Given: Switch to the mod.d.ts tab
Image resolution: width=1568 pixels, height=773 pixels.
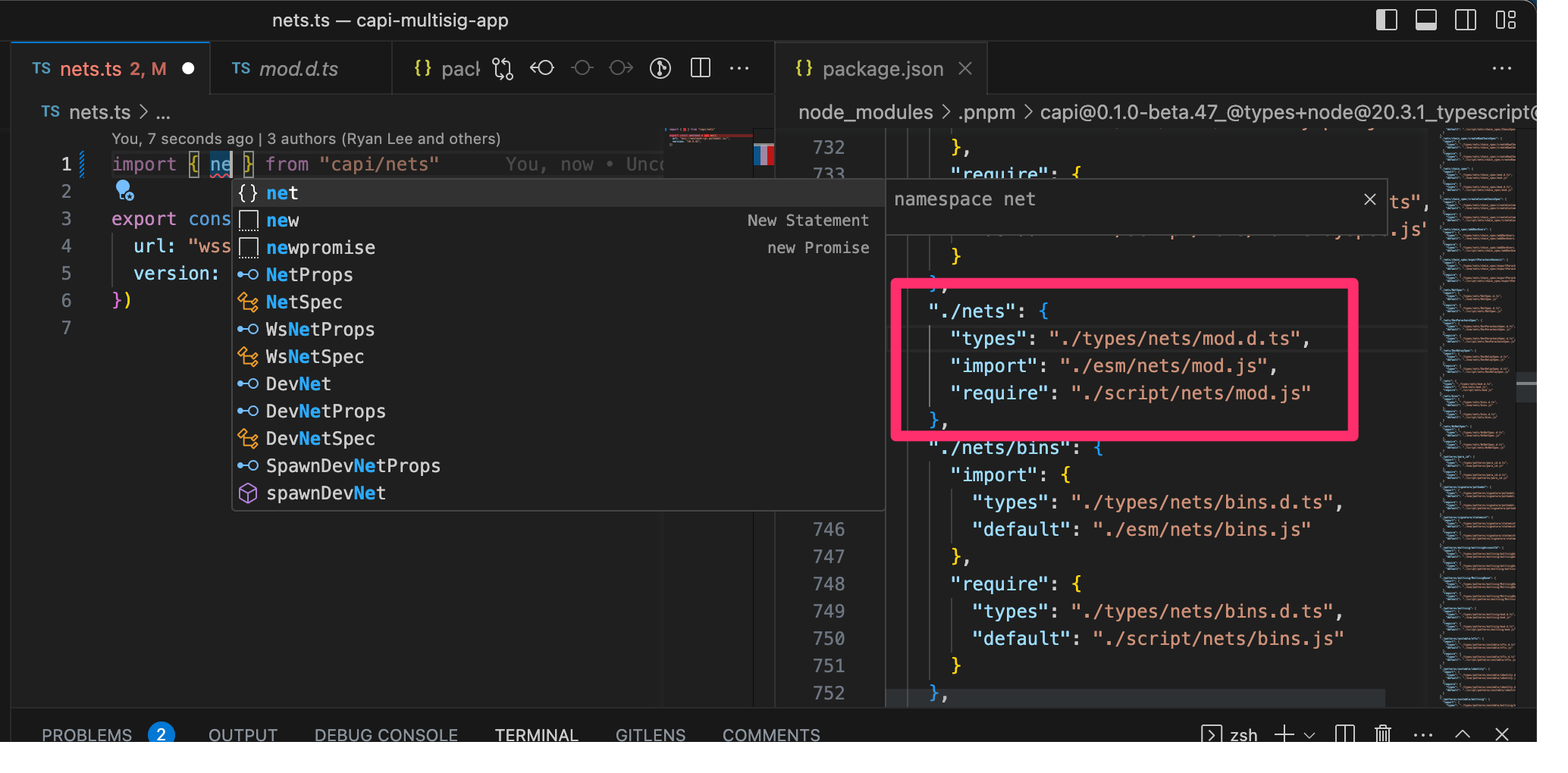Looking at the screenshot, I should (x=299, y=68).
